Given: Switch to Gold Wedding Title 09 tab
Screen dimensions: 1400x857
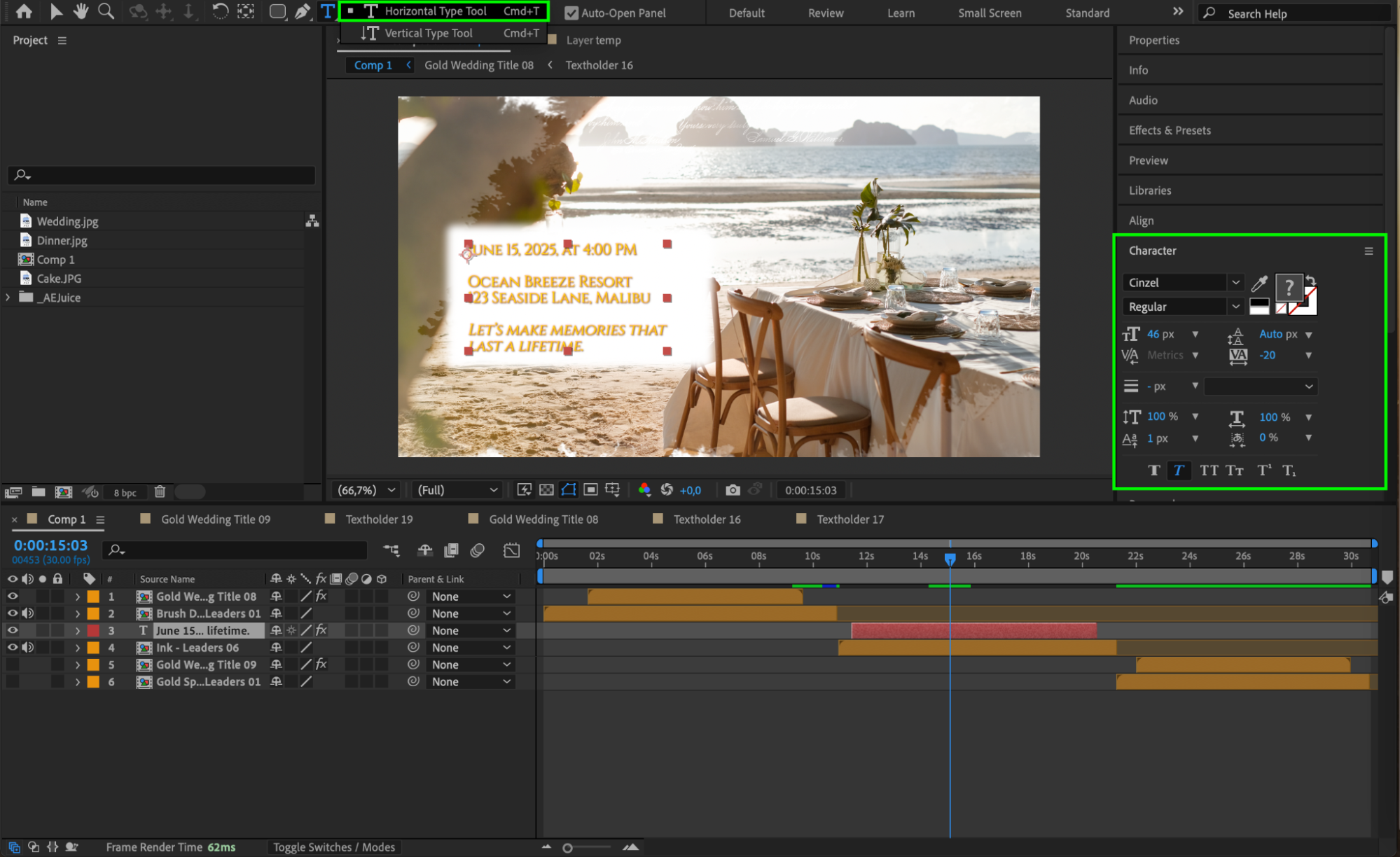Looking at the screenshot, I should click(215, 520).
